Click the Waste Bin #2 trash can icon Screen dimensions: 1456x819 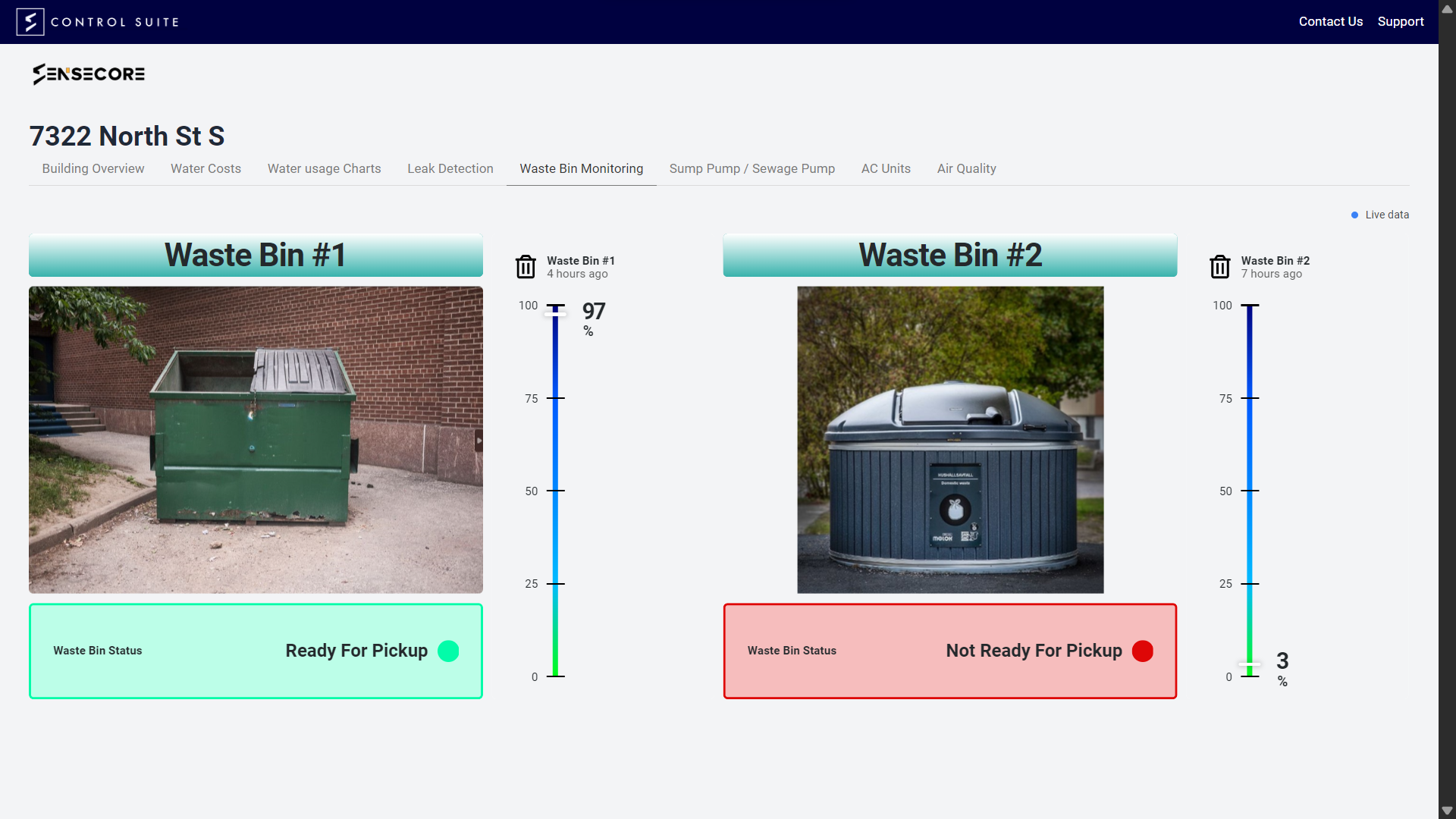pyautogui.click(x=1219, y=267)
